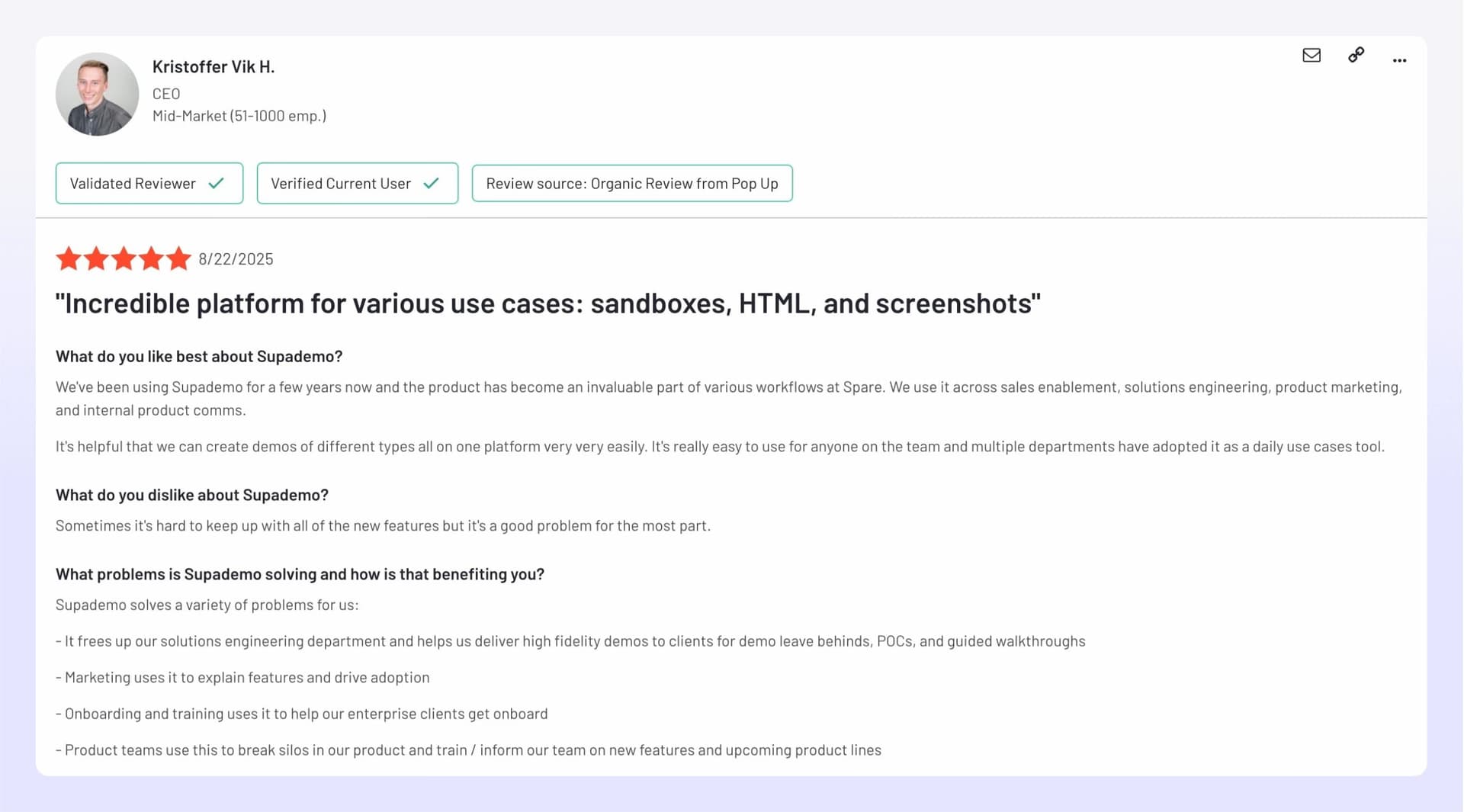Open the review title 'Incredible platform' heading
1464x812 pixels.
[x=547, y=303]
